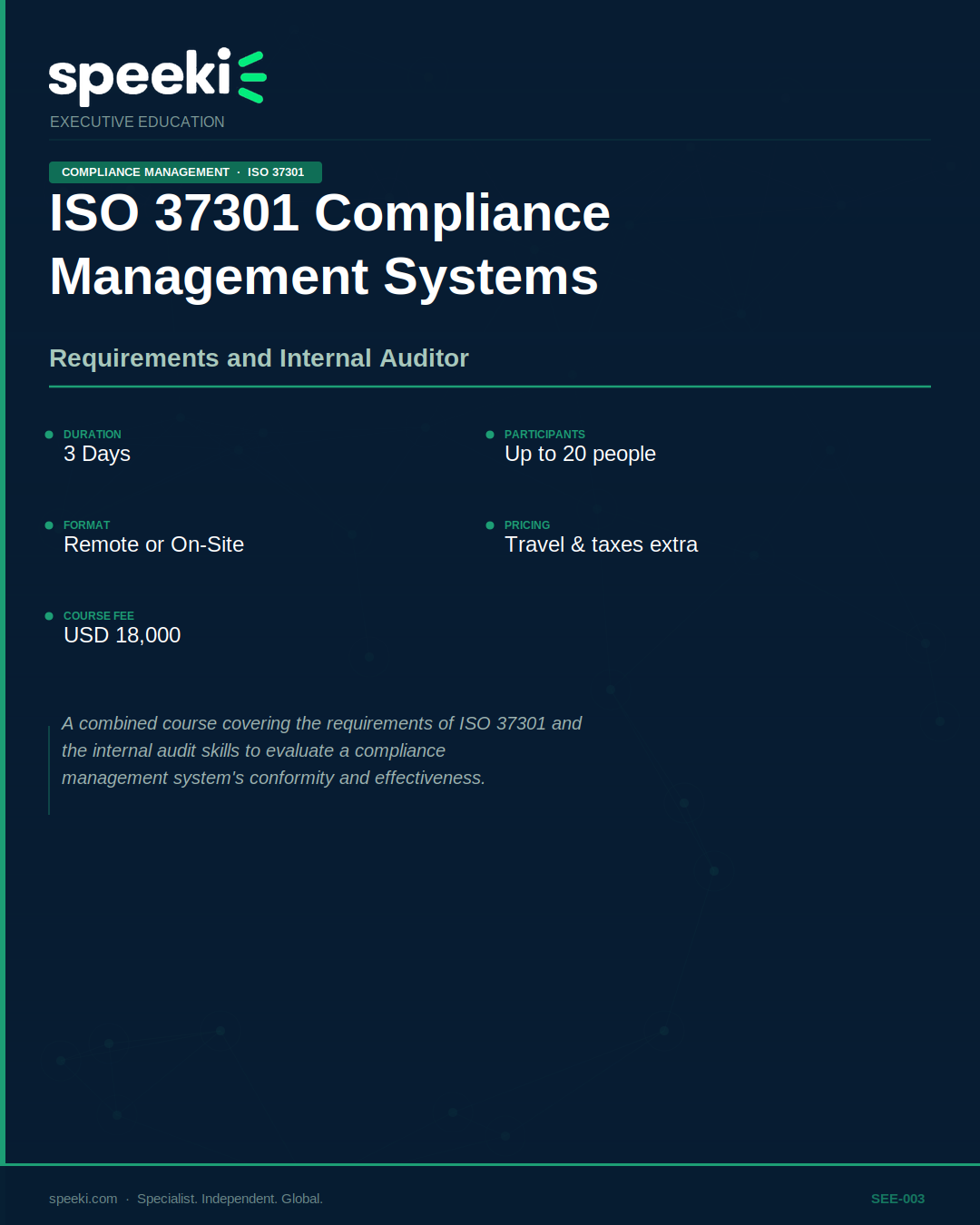
Task: Open the DURATION heading
Action: pos(92,435)
